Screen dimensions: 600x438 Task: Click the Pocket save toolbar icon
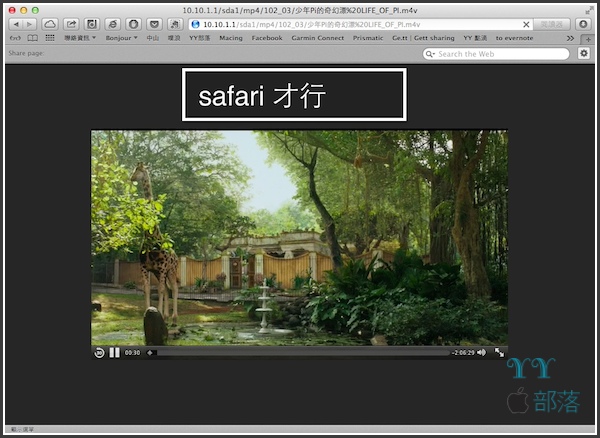pos(154,24)
